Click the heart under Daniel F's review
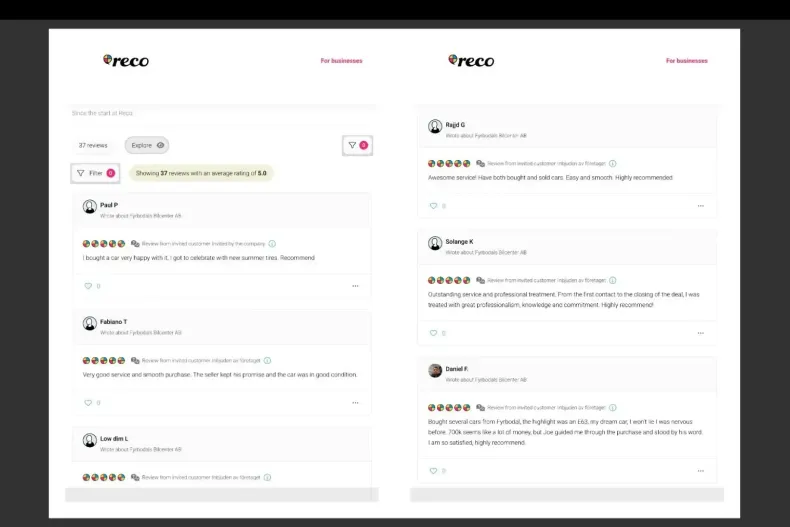The image size is (790, 527). click(x=433, y=471)
